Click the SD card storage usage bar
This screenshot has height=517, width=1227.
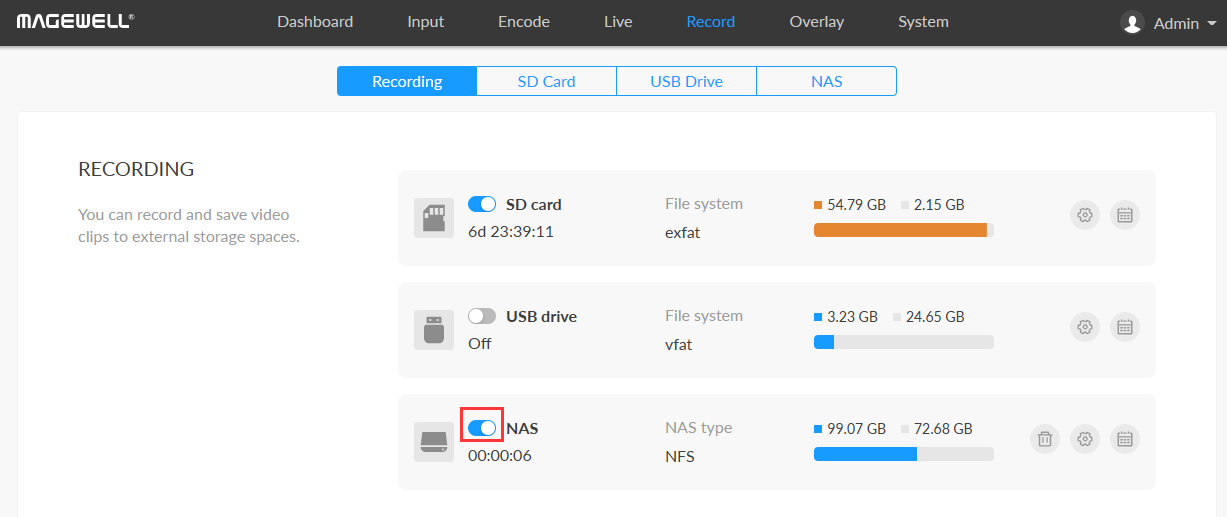[x=903, y=230]
